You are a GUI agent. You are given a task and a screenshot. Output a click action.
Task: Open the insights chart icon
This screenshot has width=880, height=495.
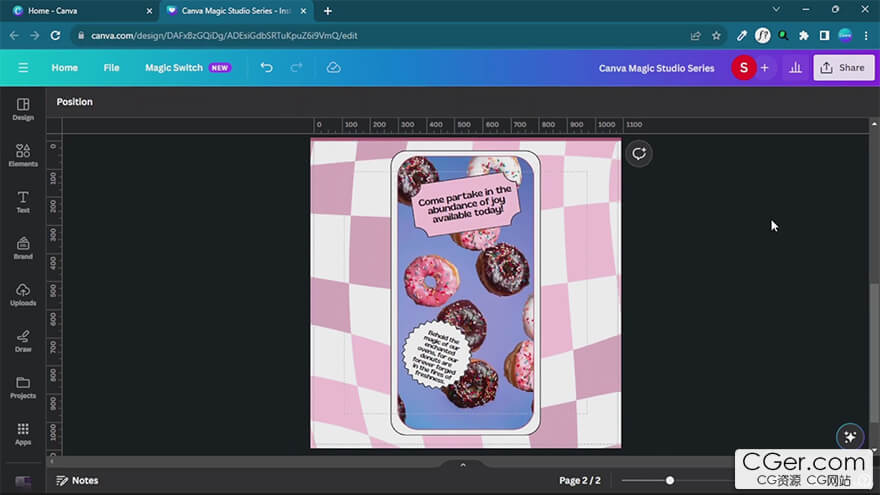pos(795,68)
